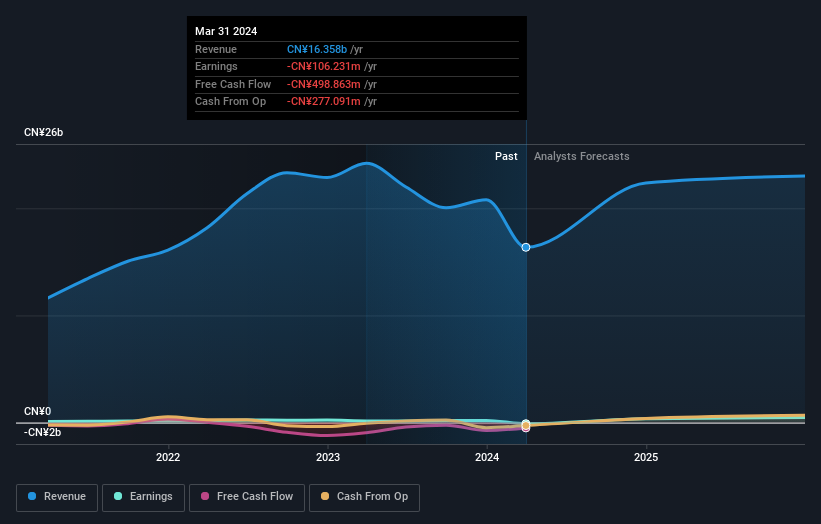
Task: Click the -CN¥2b y-axis label
Action: 42,432
